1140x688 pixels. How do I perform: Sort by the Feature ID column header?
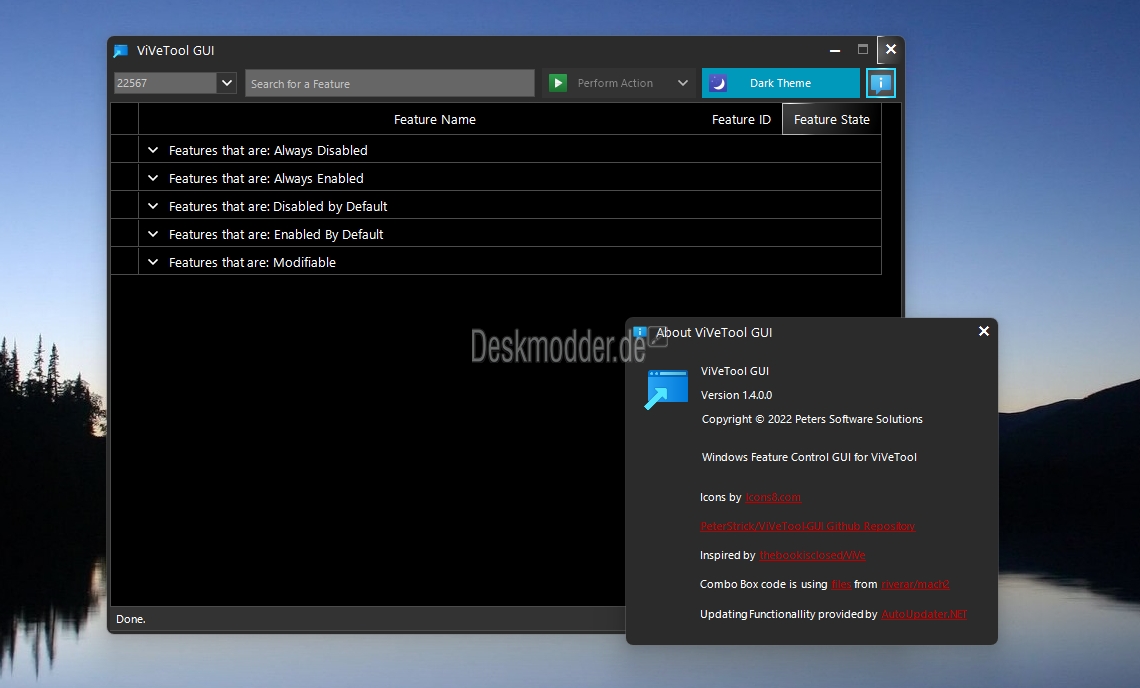(x=741, y=119)
